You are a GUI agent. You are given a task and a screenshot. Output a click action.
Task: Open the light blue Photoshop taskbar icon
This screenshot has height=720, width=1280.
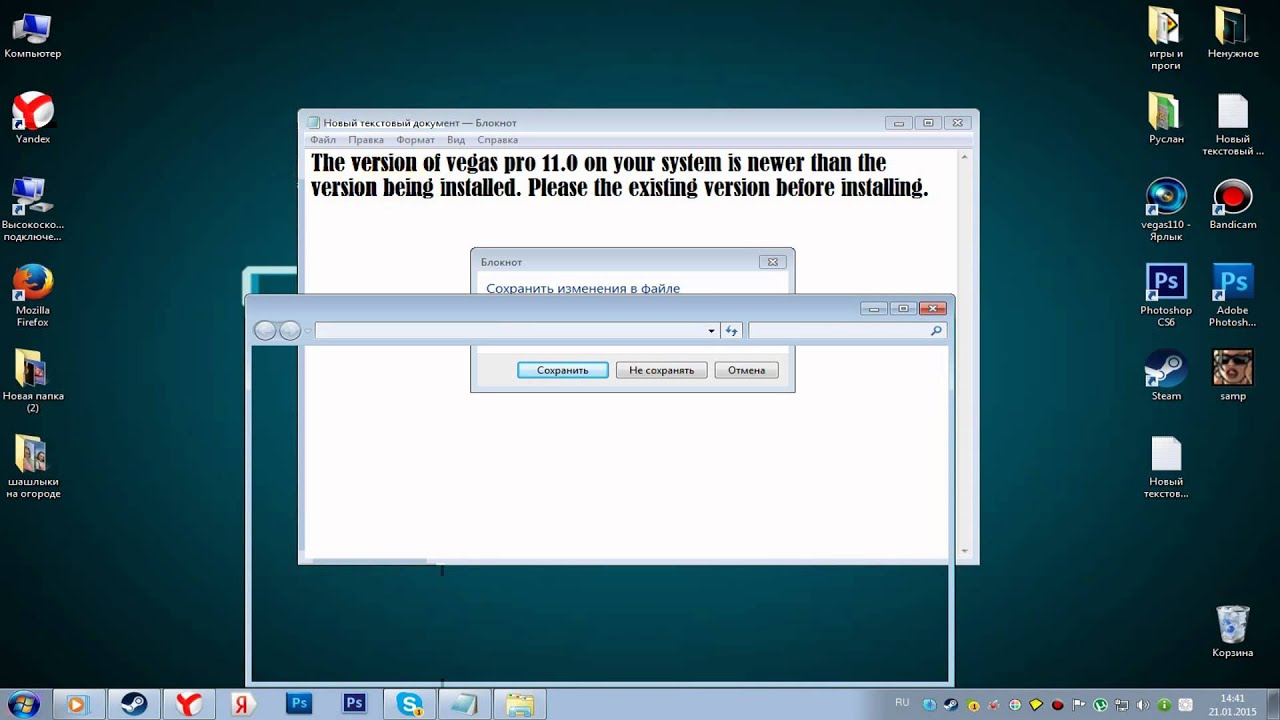tap(299, 704)
